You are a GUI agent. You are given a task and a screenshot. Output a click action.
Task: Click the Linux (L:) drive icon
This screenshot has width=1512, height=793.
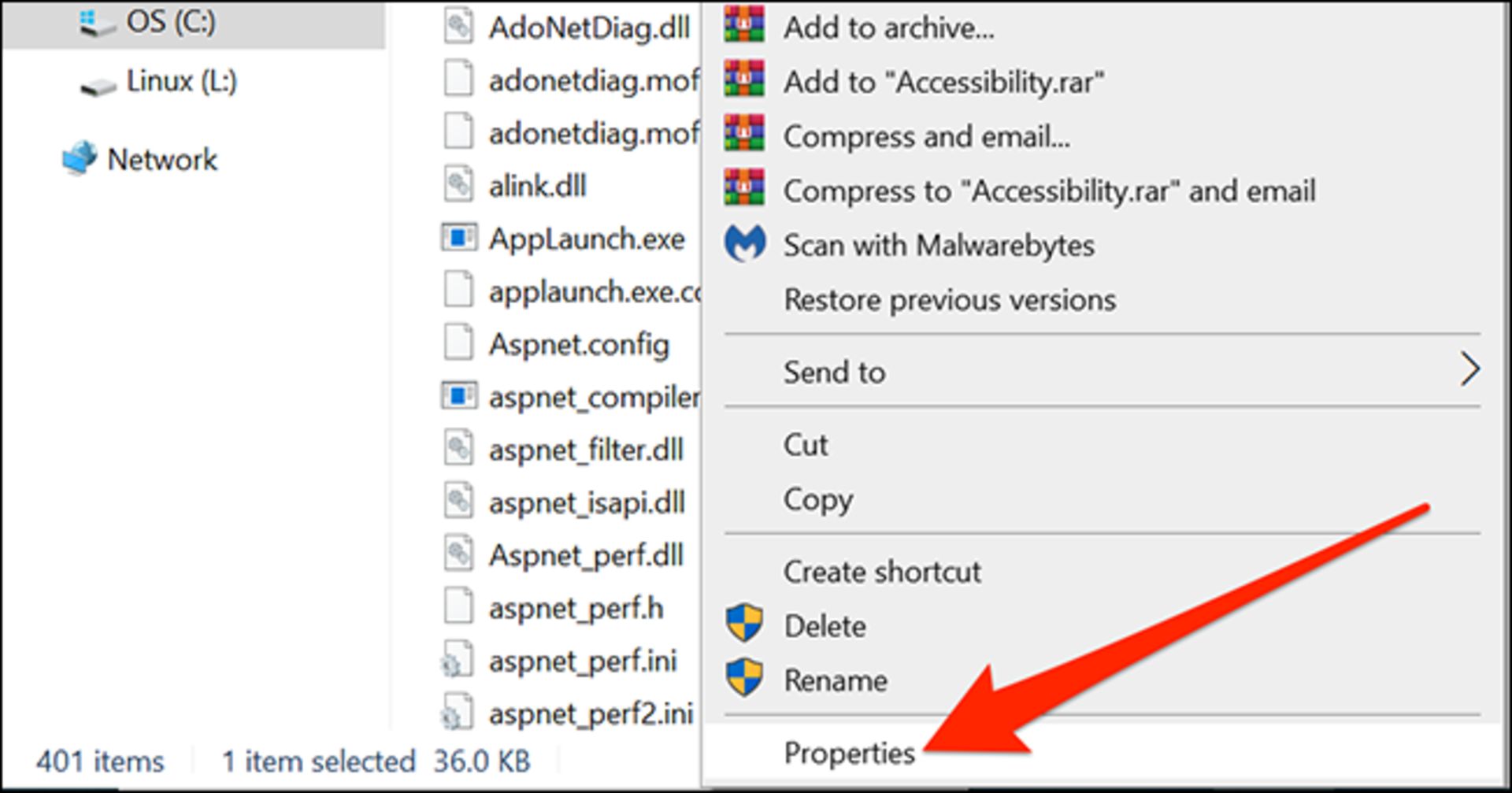point(98,84)
